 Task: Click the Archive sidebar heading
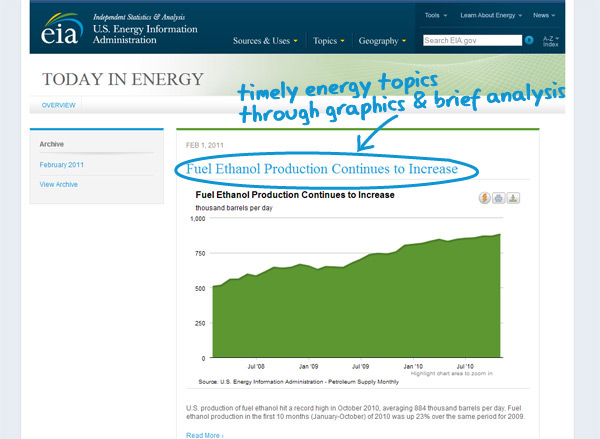point(52,144)
